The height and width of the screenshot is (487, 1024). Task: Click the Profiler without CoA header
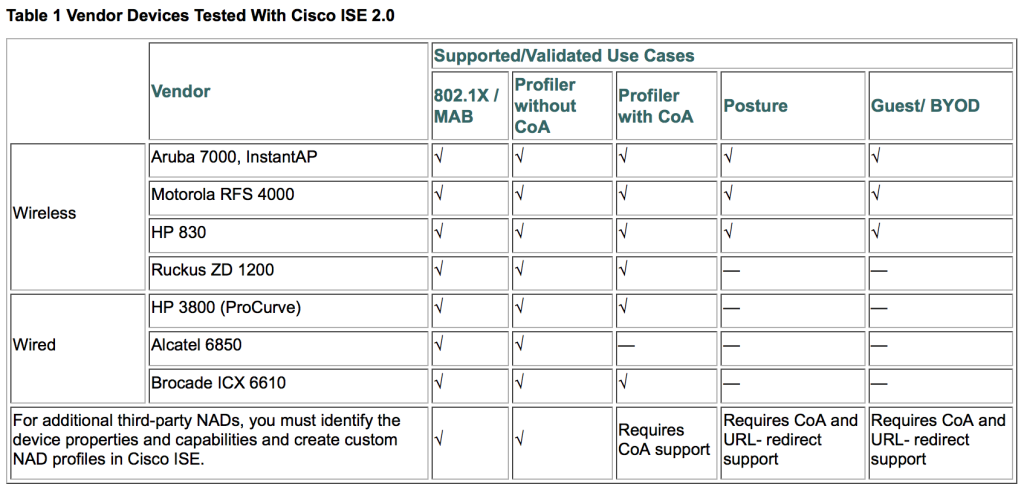[x=545, y=105]
